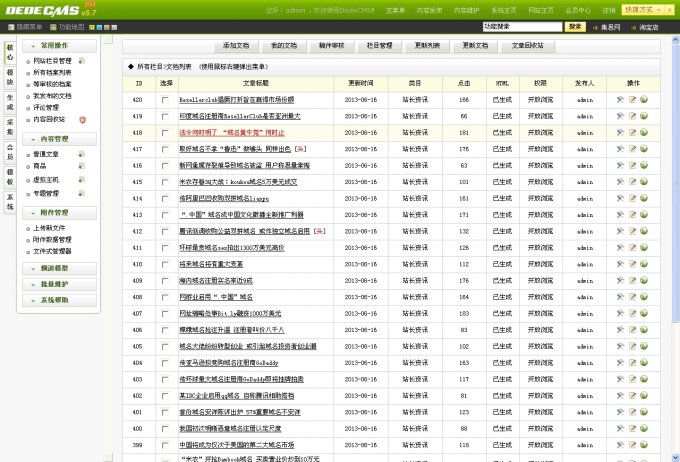Click the preview globe icon for article 415
This screenshot has height=462, width=680.
point(644,182)
